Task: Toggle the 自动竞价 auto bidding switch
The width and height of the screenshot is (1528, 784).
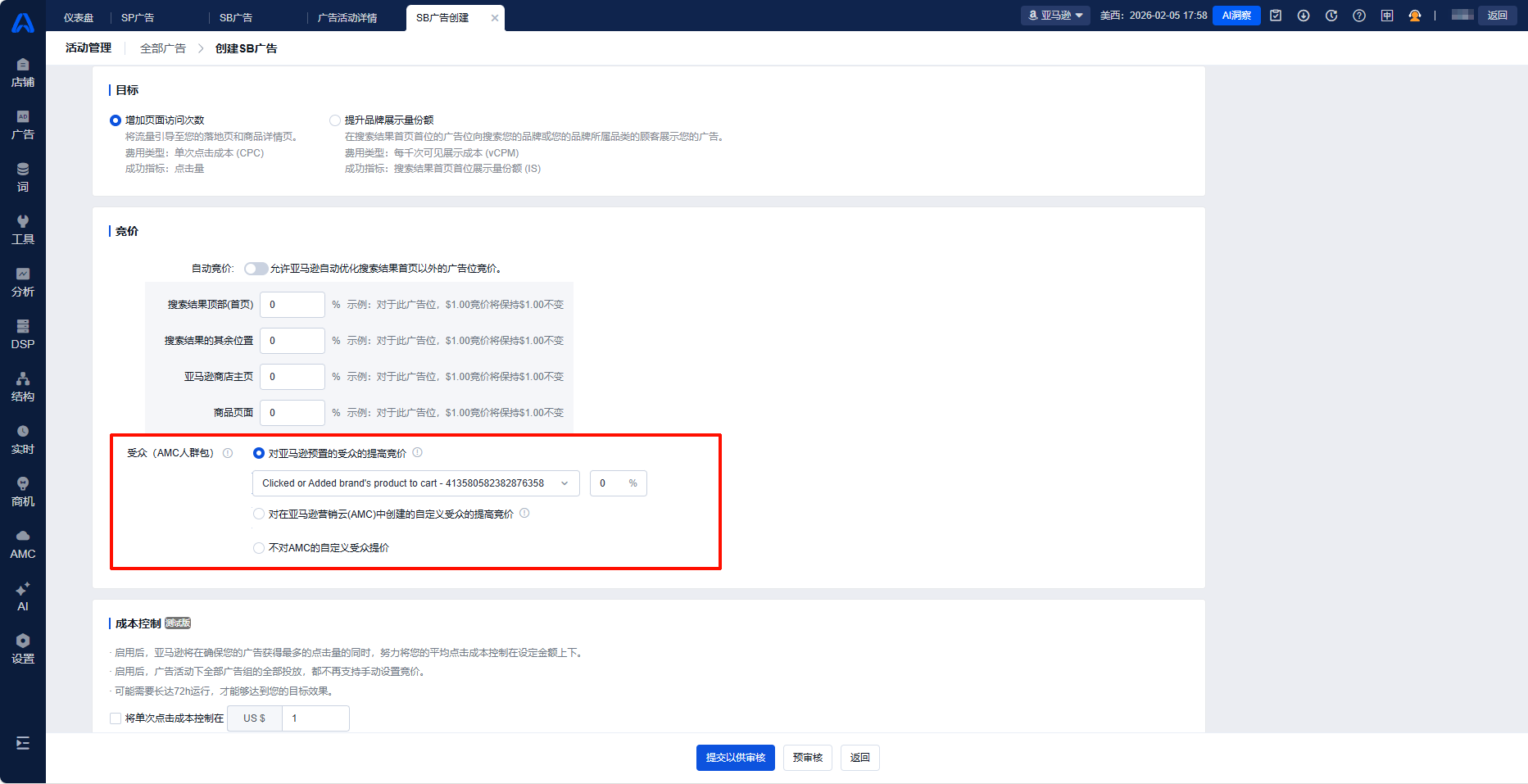Action: click(256, 269)
